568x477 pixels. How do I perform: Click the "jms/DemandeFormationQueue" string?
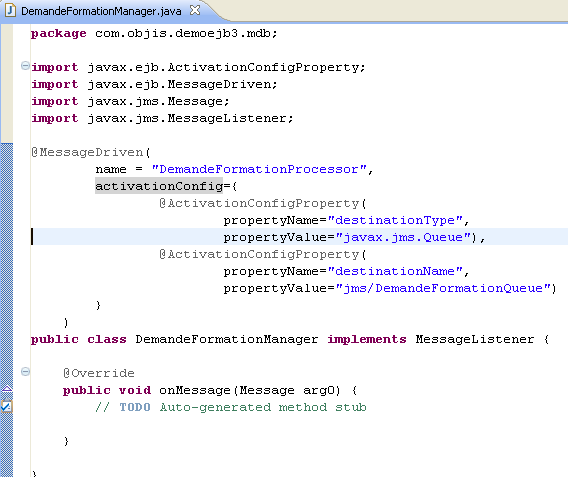[x=443, y=288]
